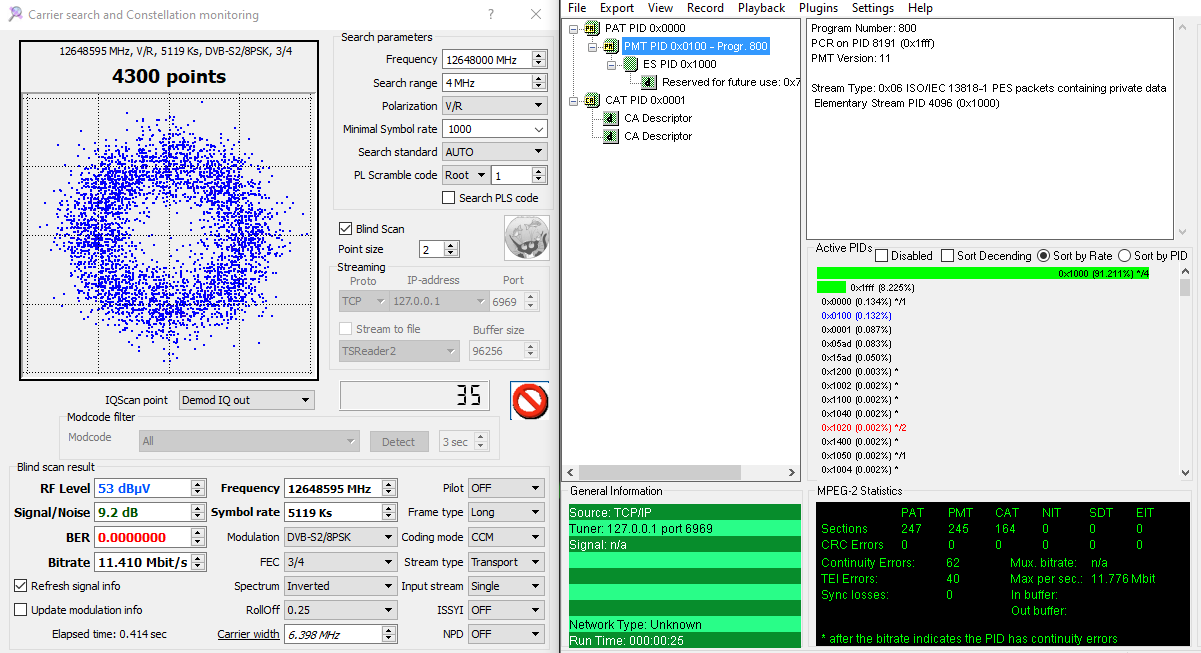Open the Plugins menu

[x=818, y=8]
